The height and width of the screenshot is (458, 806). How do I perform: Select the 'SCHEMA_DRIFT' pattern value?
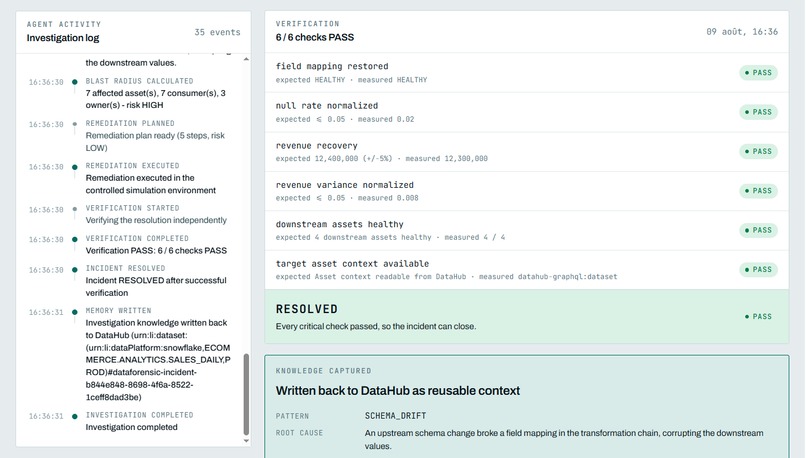tap(395, 416)
